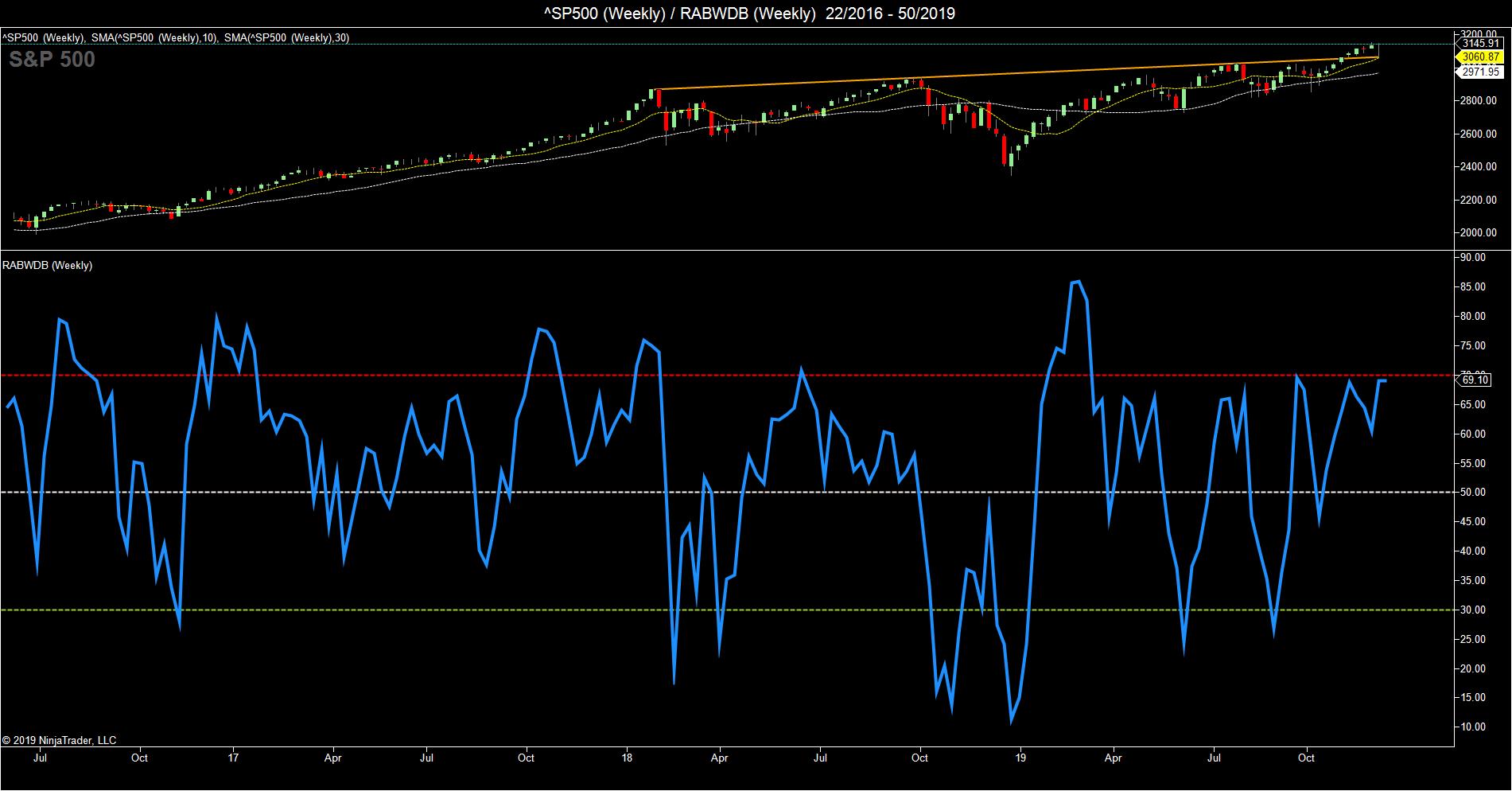Click the yellow 3060.87 price marker

1479,57
